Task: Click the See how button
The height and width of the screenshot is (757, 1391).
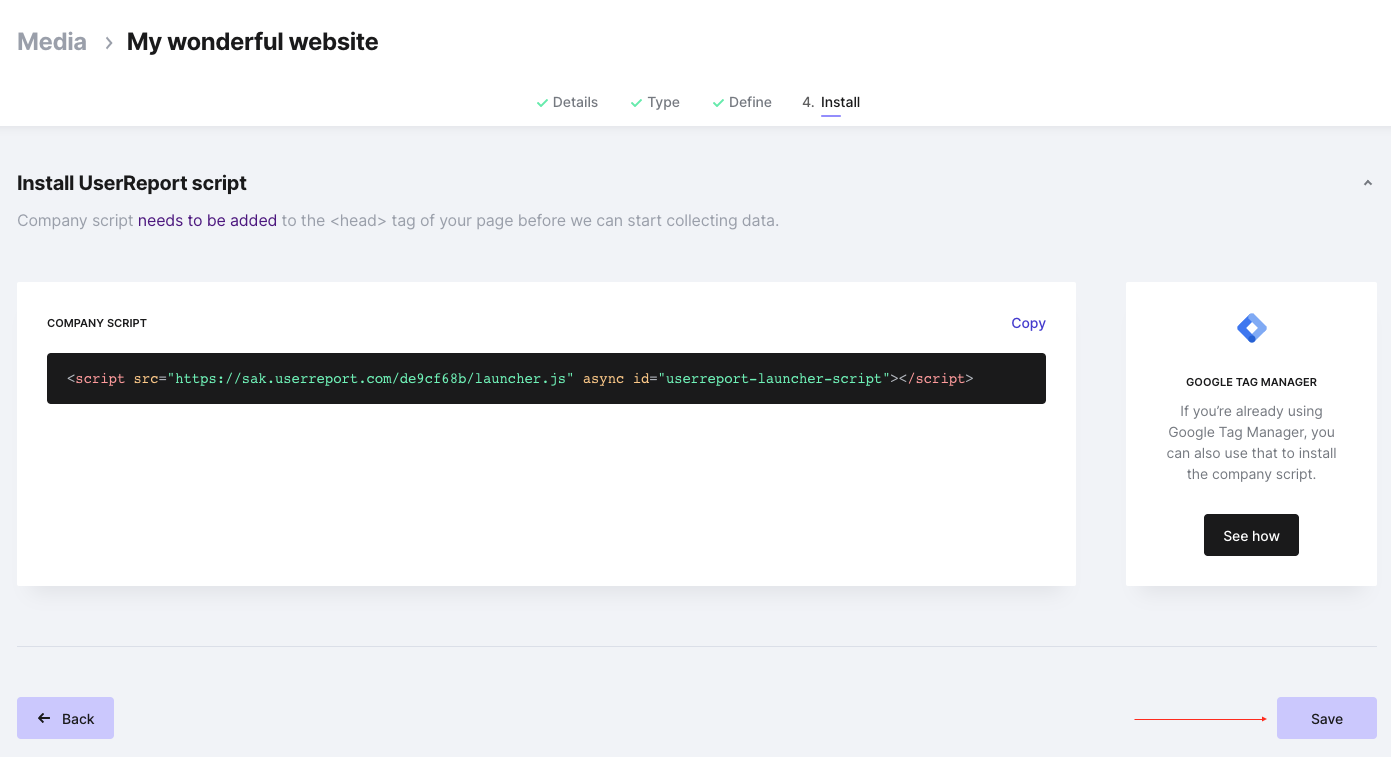Action: [x=1251, y=536]
